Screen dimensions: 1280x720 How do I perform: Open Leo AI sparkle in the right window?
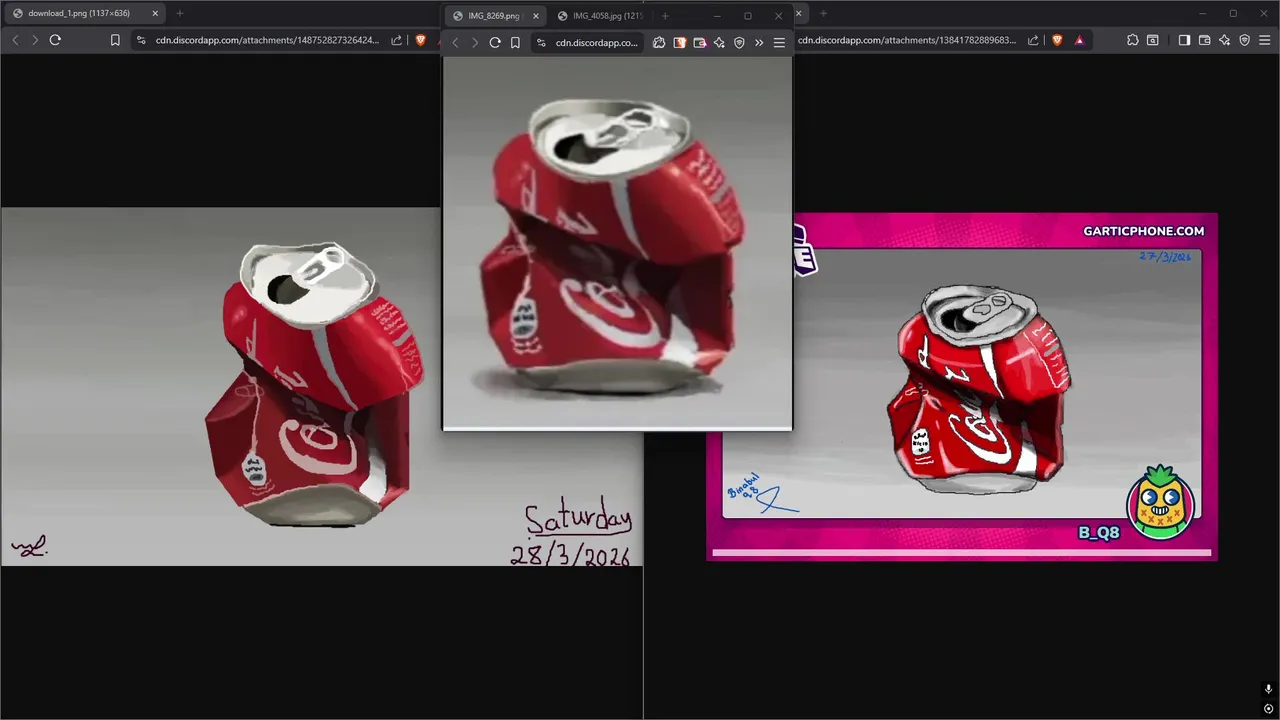click(1224, 40)
